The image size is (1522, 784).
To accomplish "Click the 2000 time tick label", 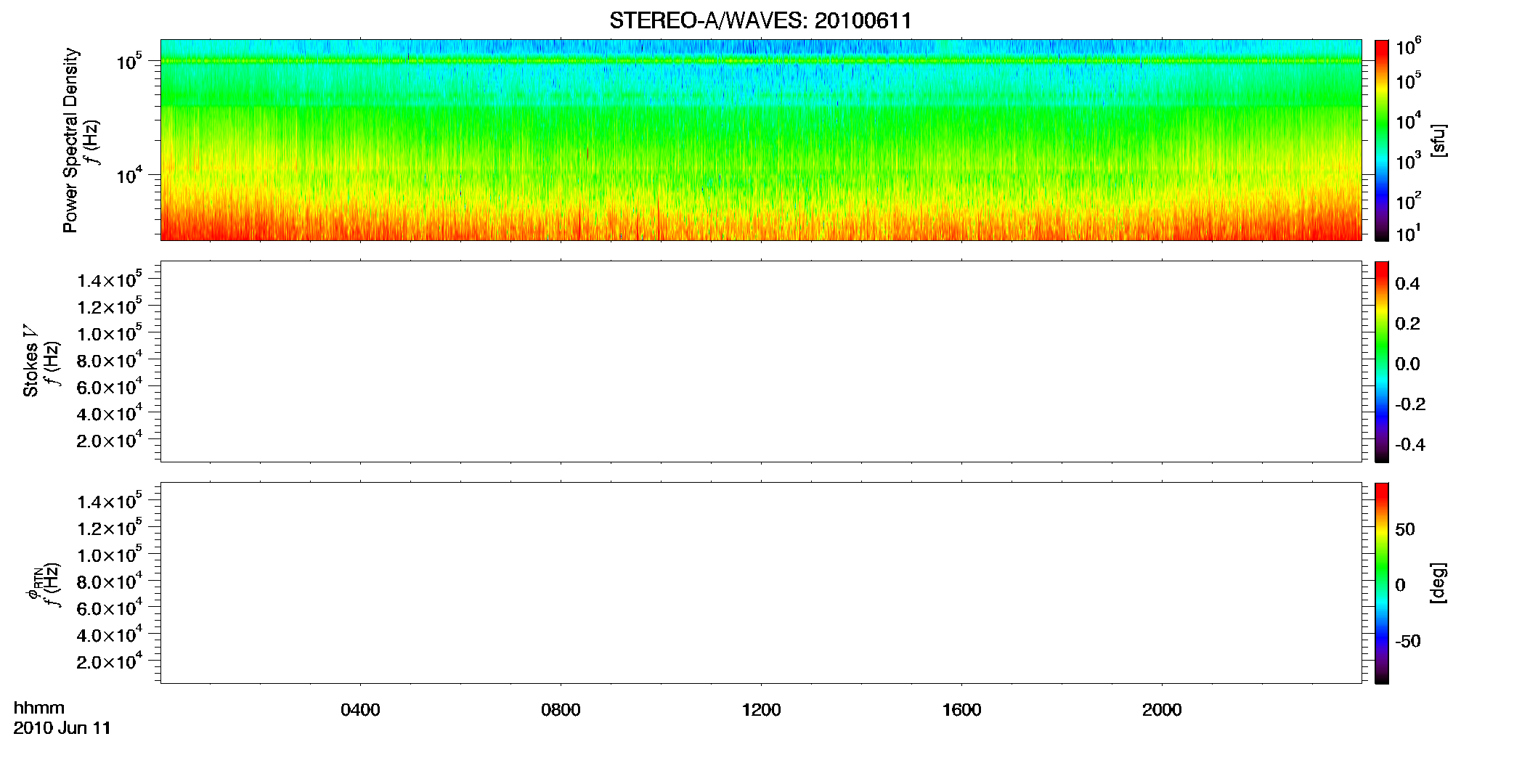I will tap(1162, 710).
